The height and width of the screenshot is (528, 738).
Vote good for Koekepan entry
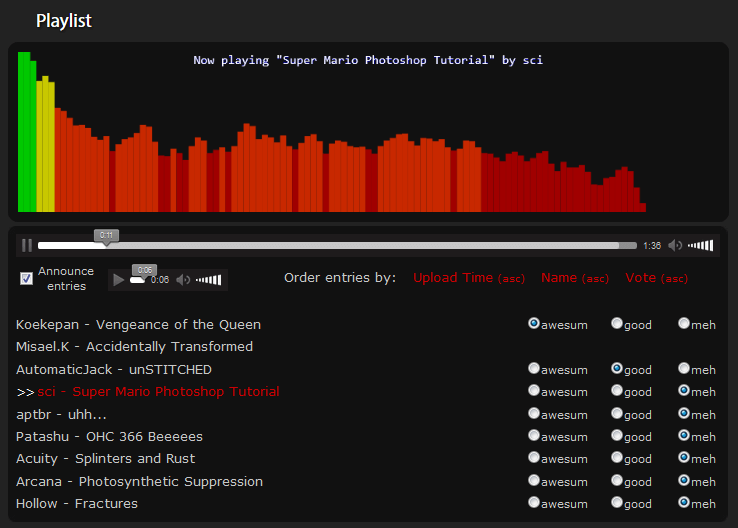tap(617, 323)
